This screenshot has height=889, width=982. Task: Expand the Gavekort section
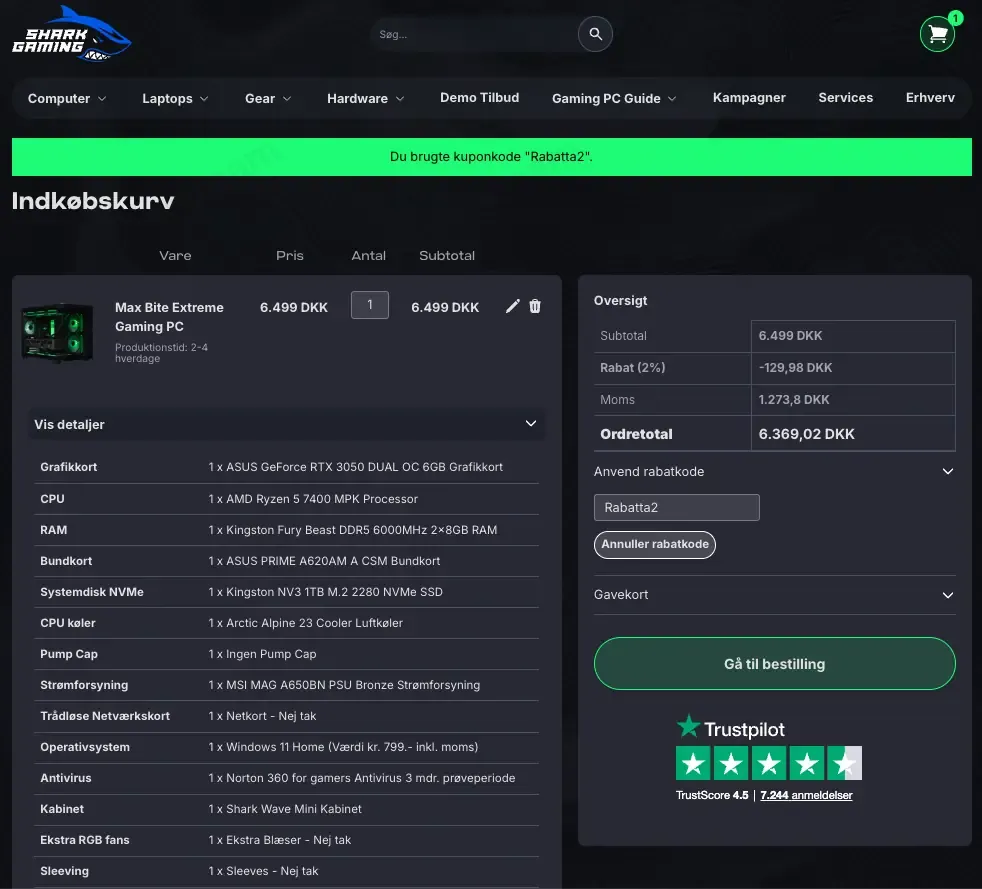tap(774, 595)
